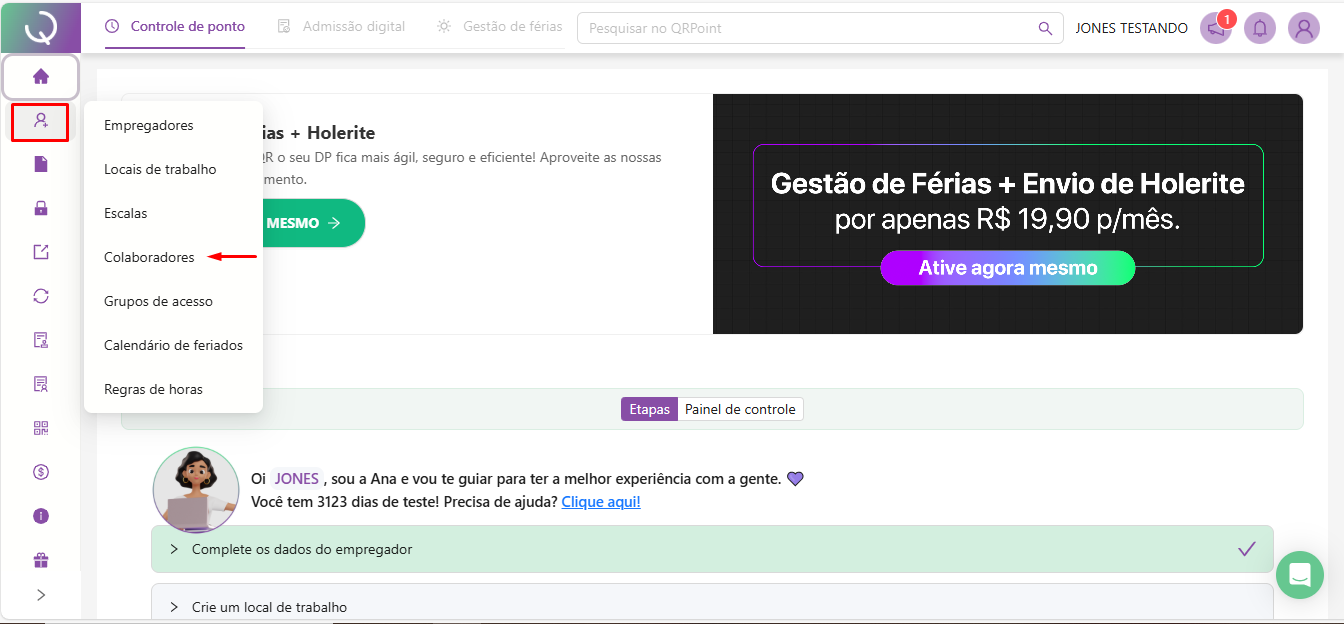The width and height of the screenshot is (1344, 624).
Task: Open the QR code sidebar icon
Action: coord(41,428)
